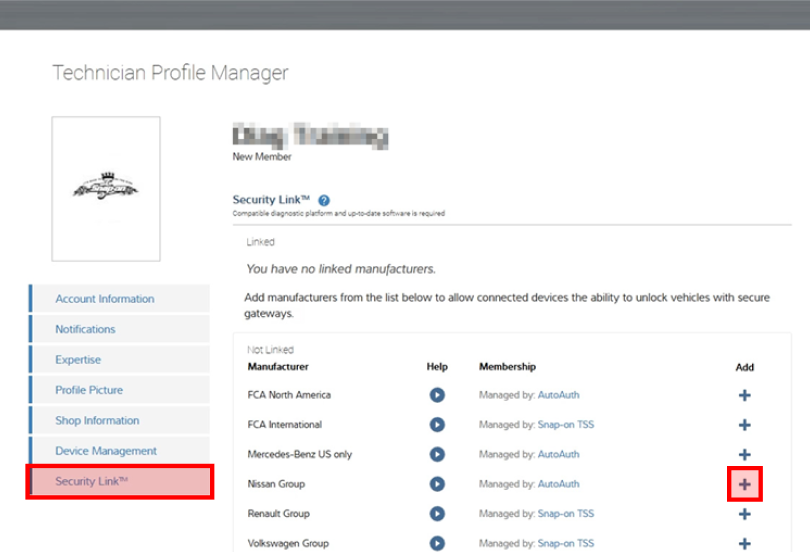Open AutoAuth link for Mercedes-Benz US only
The height and width of the screenshot is (552, 810).
point(558,454)
